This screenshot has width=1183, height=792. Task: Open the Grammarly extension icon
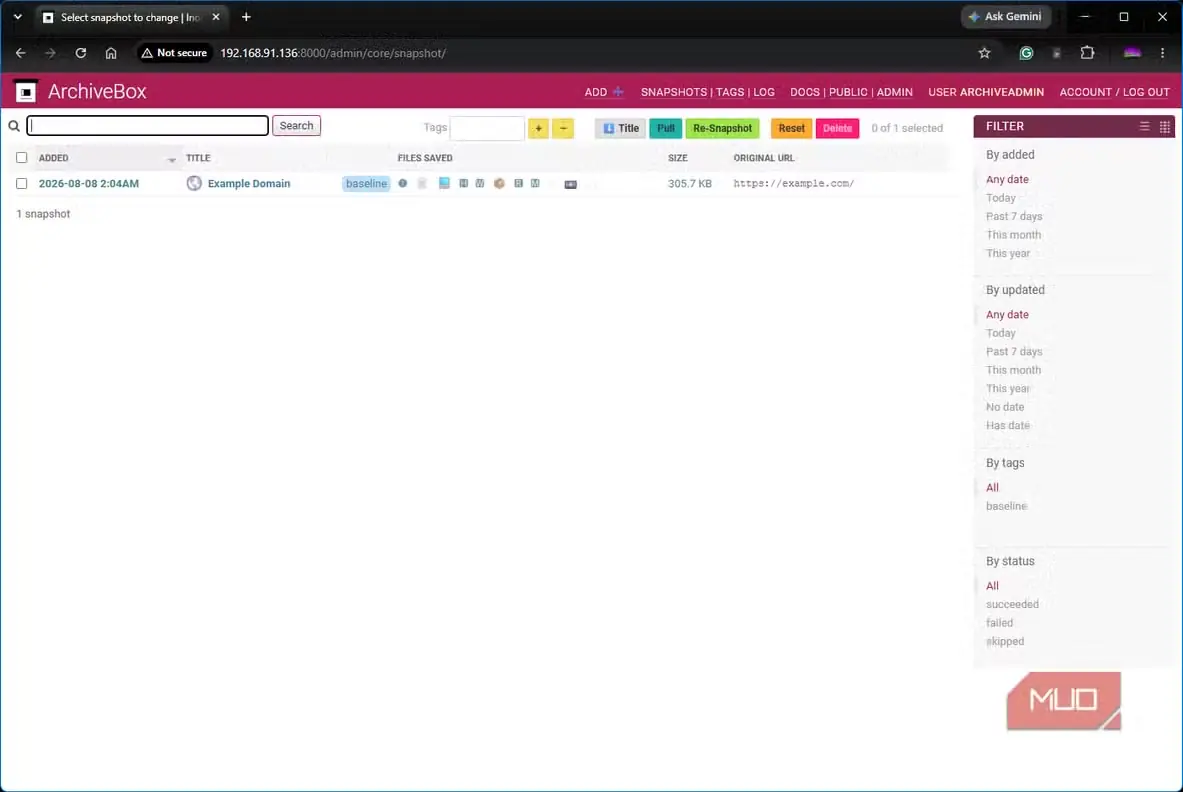1026,53
